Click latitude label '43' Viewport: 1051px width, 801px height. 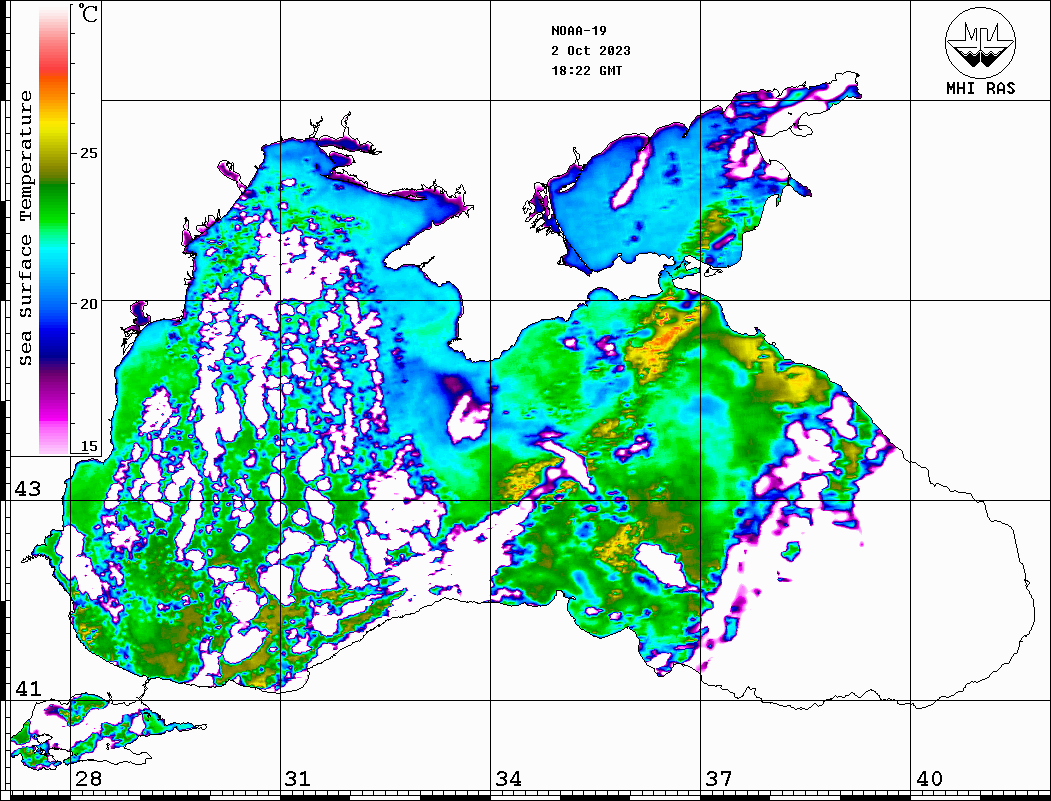[28, 489]
